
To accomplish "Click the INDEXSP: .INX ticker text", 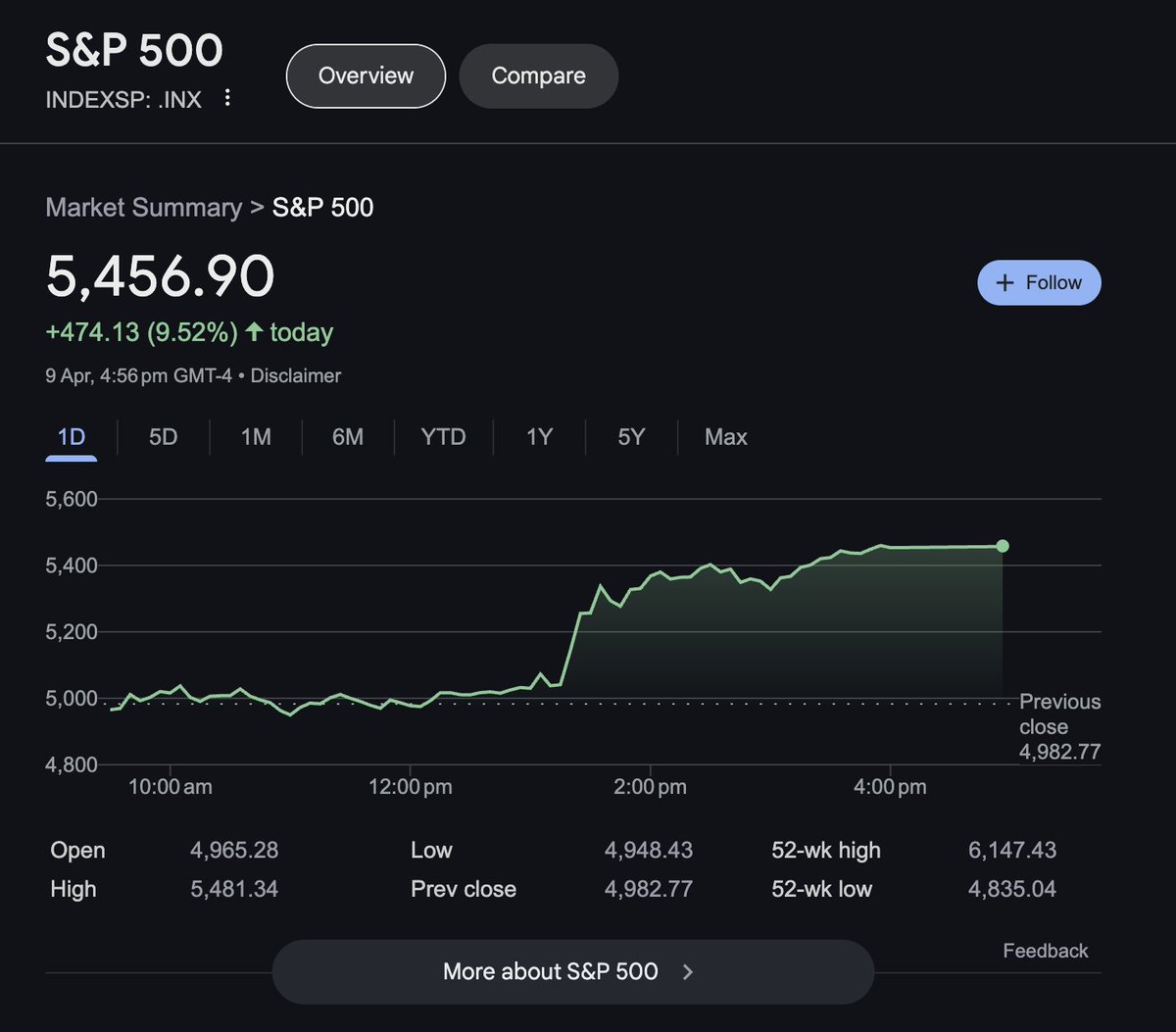I will pos(123,99).
